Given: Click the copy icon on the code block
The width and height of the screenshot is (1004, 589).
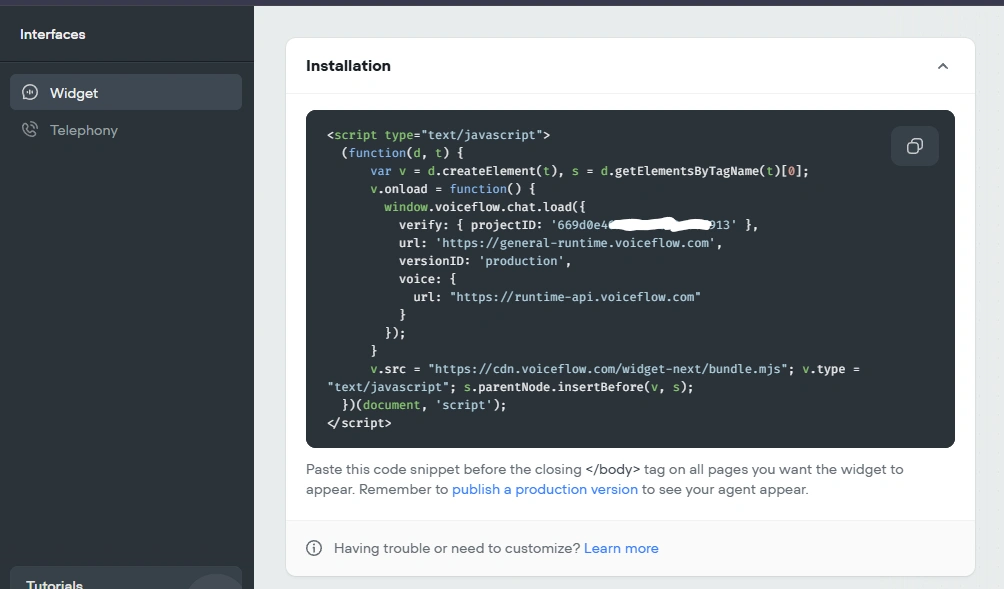Looking at the screenshot, I should [x=914, y=145].
